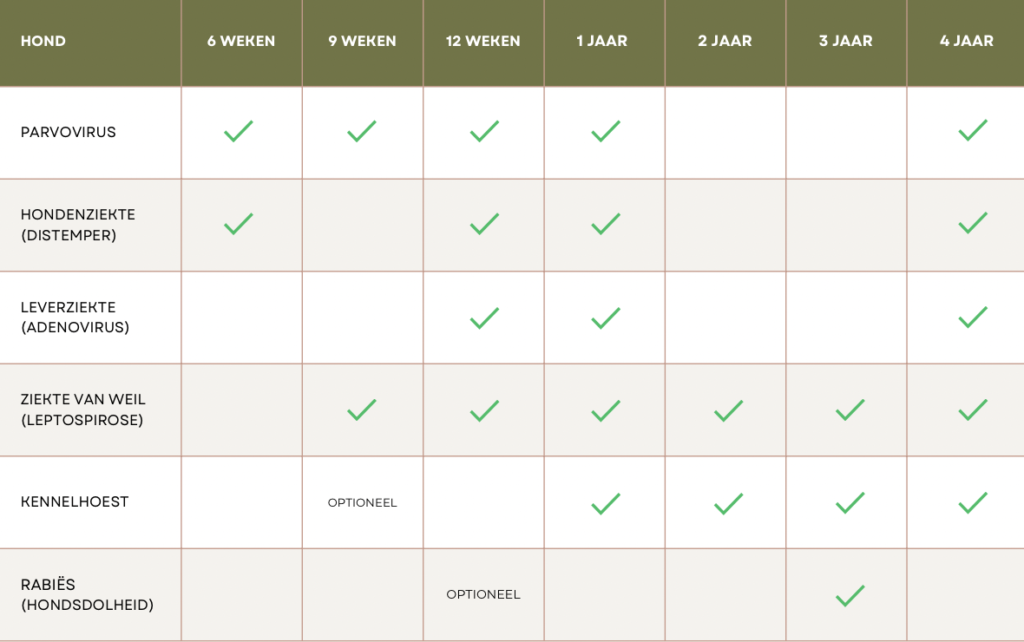Click the OPTIONEEL label in Rabiës row
This screenshot has width=1024, height=642.
pos(483,595)
